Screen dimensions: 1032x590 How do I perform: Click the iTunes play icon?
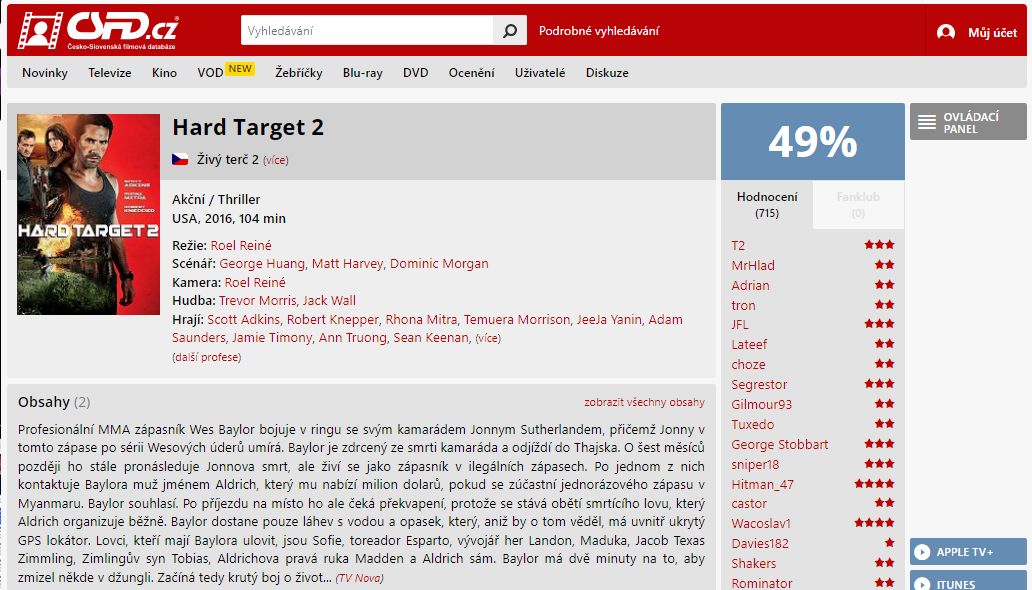tap(922, 583)
